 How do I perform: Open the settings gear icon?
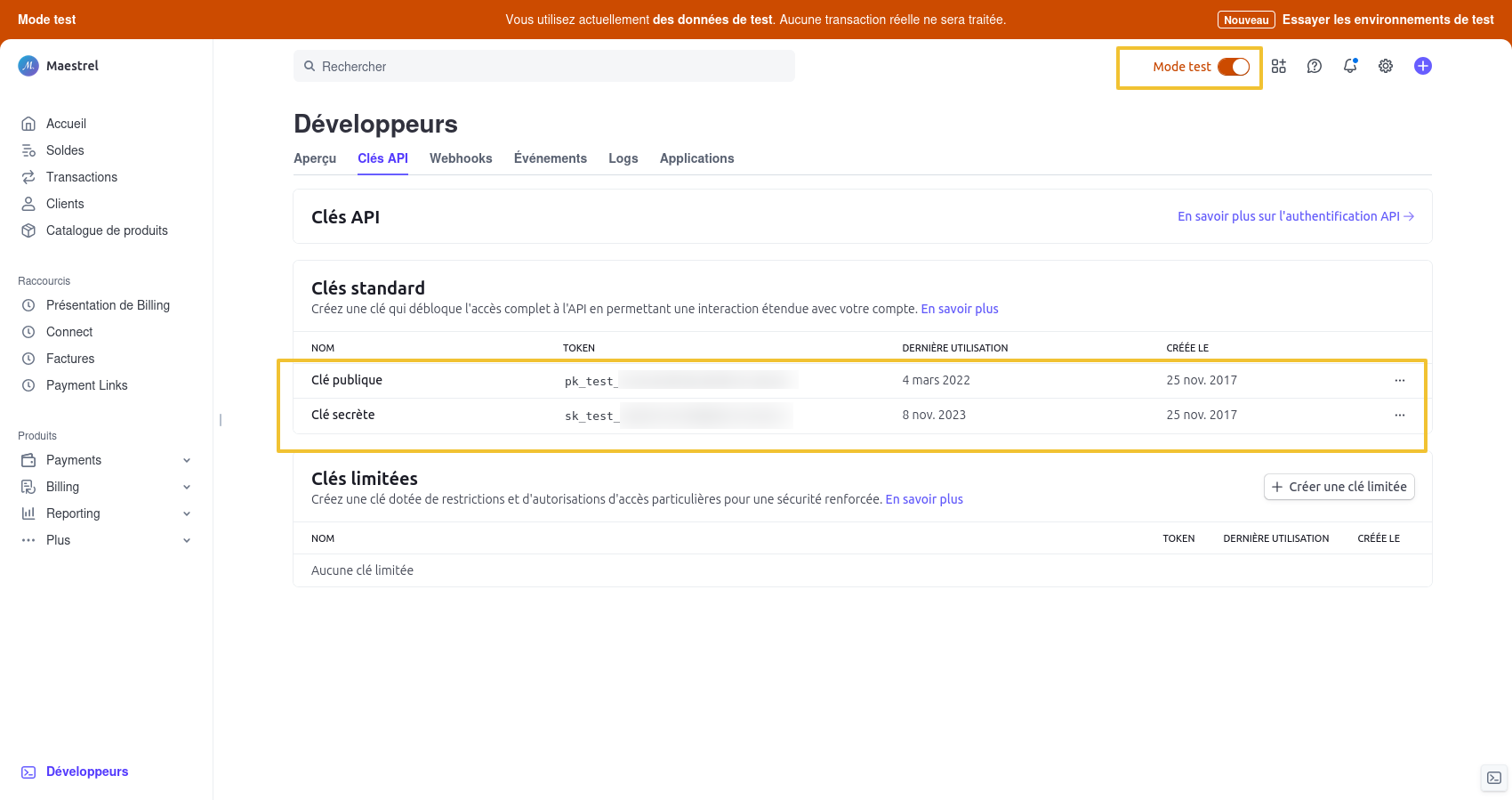click(1385, 66)
